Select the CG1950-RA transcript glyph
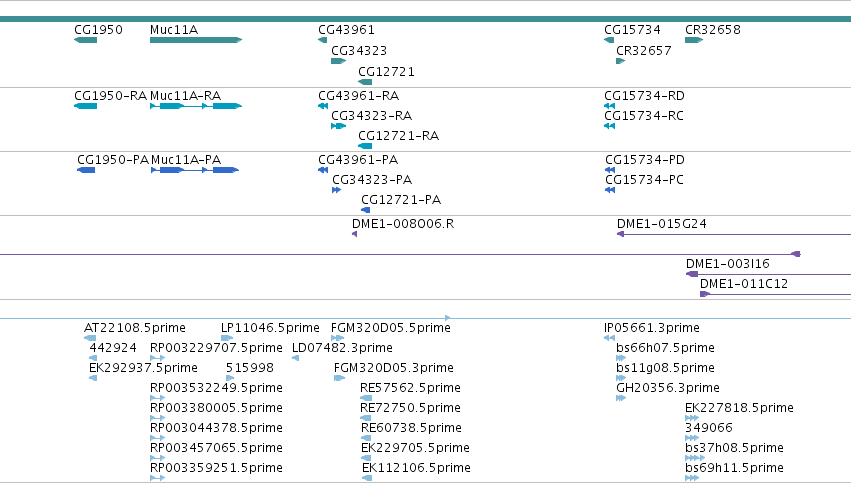Viewport: 851px width, 483px height. pos(85,106)
